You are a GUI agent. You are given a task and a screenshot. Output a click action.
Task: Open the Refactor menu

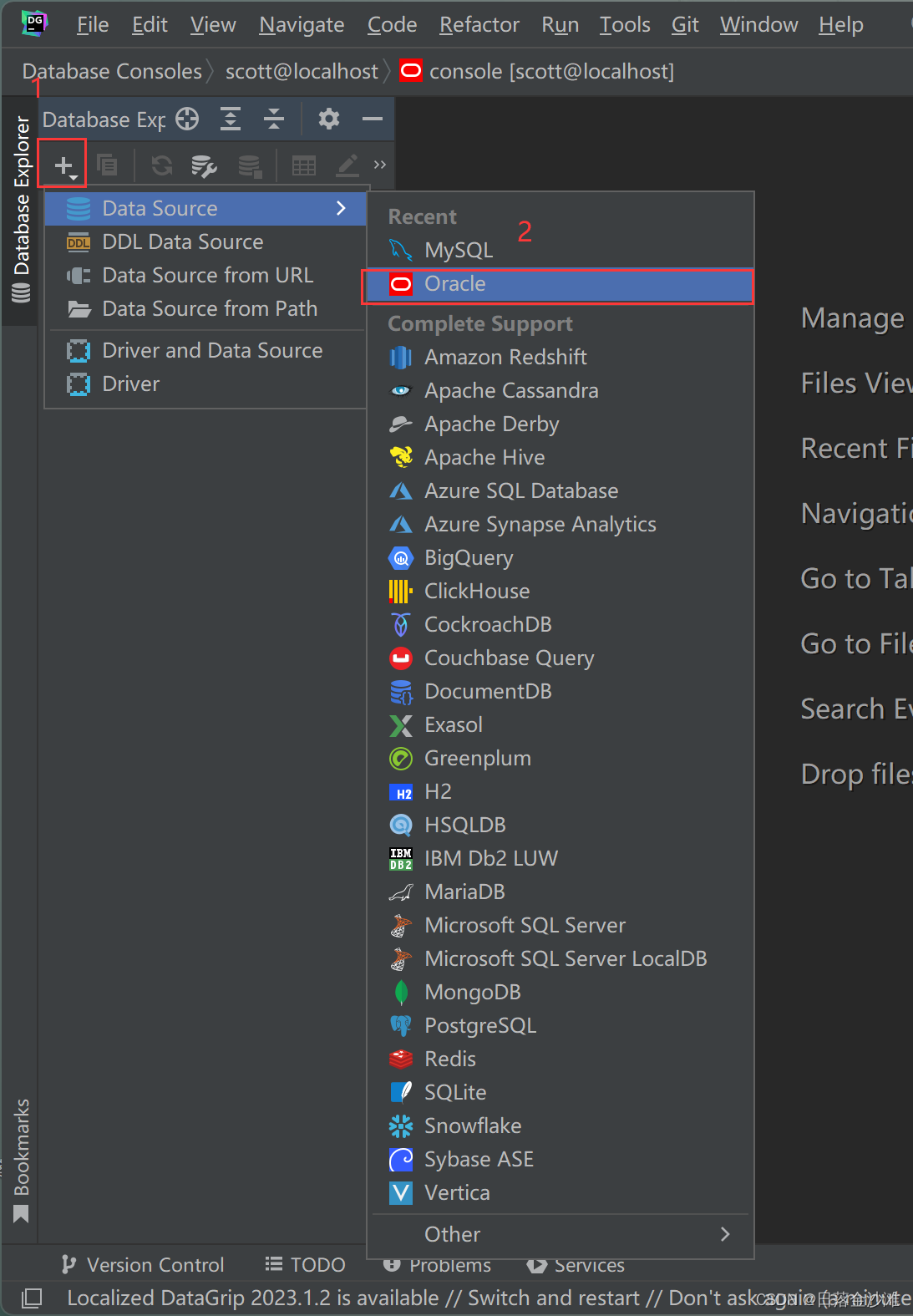pyautogui.click(x=479, y=25)
